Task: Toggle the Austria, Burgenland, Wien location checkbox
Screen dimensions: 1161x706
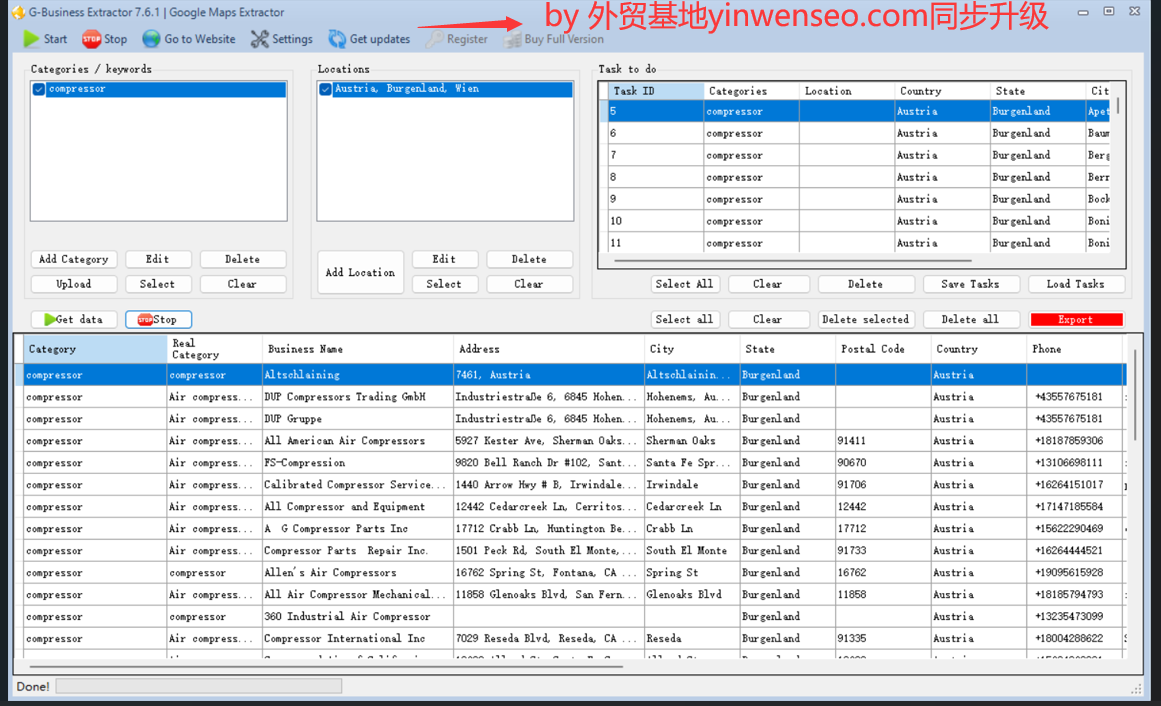Action: 325,89
